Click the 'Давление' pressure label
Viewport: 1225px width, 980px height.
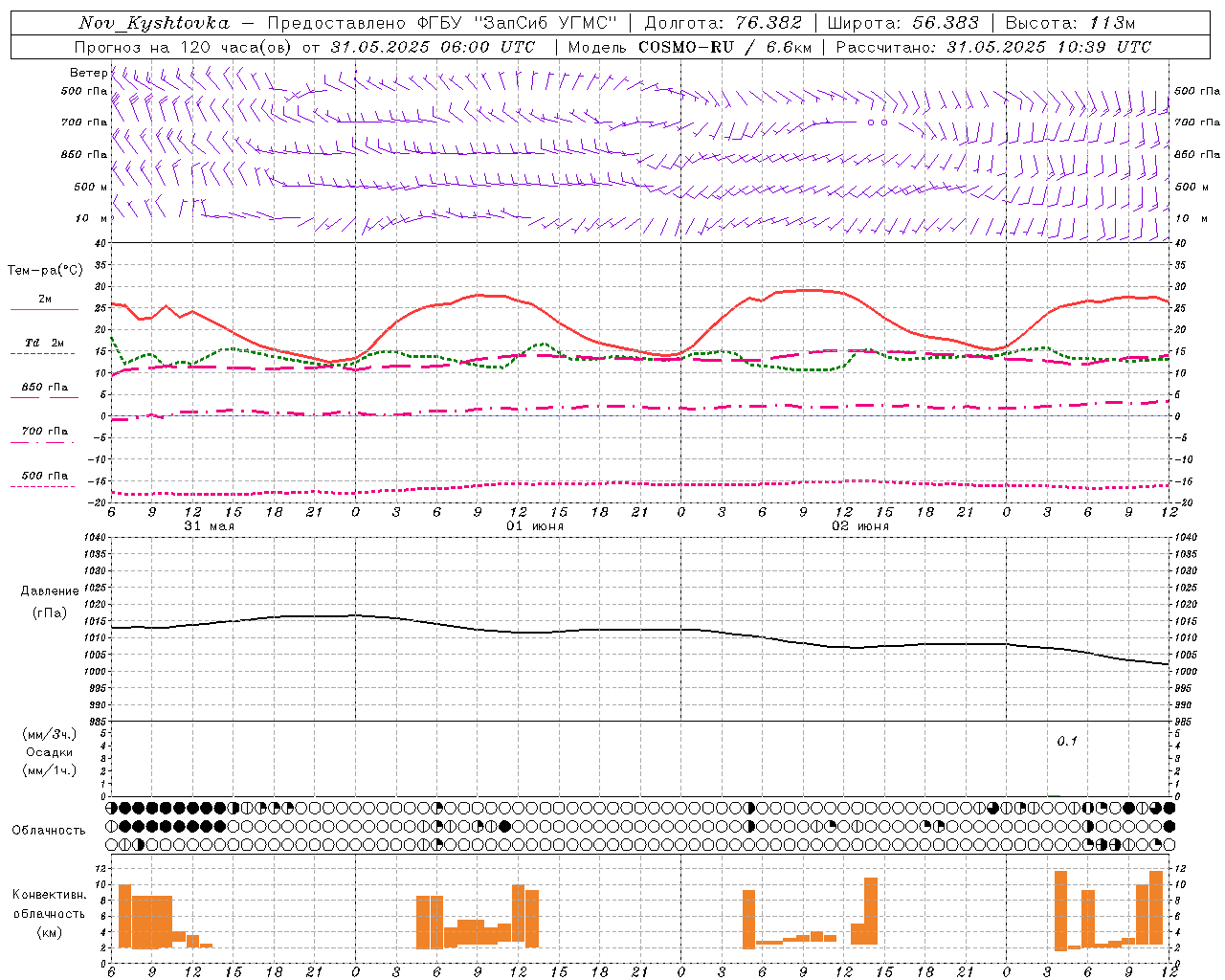pos(50,591)
